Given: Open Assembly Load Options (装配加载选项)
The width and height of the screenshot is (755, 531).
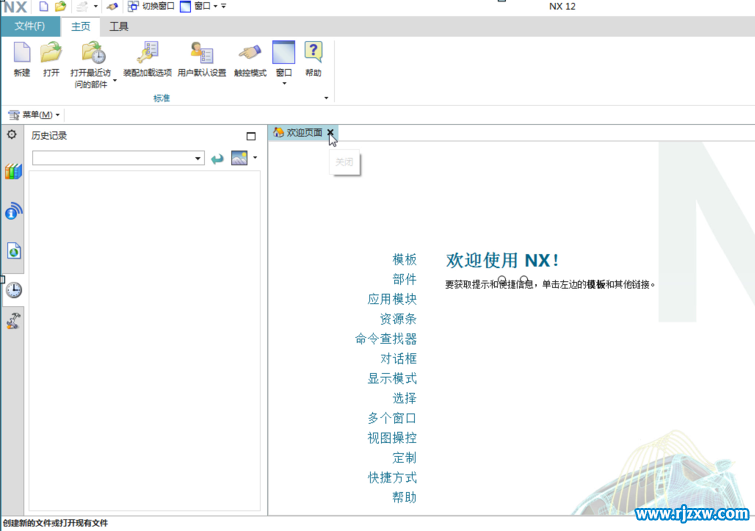Looking at the screenshot, I should 147,52.
